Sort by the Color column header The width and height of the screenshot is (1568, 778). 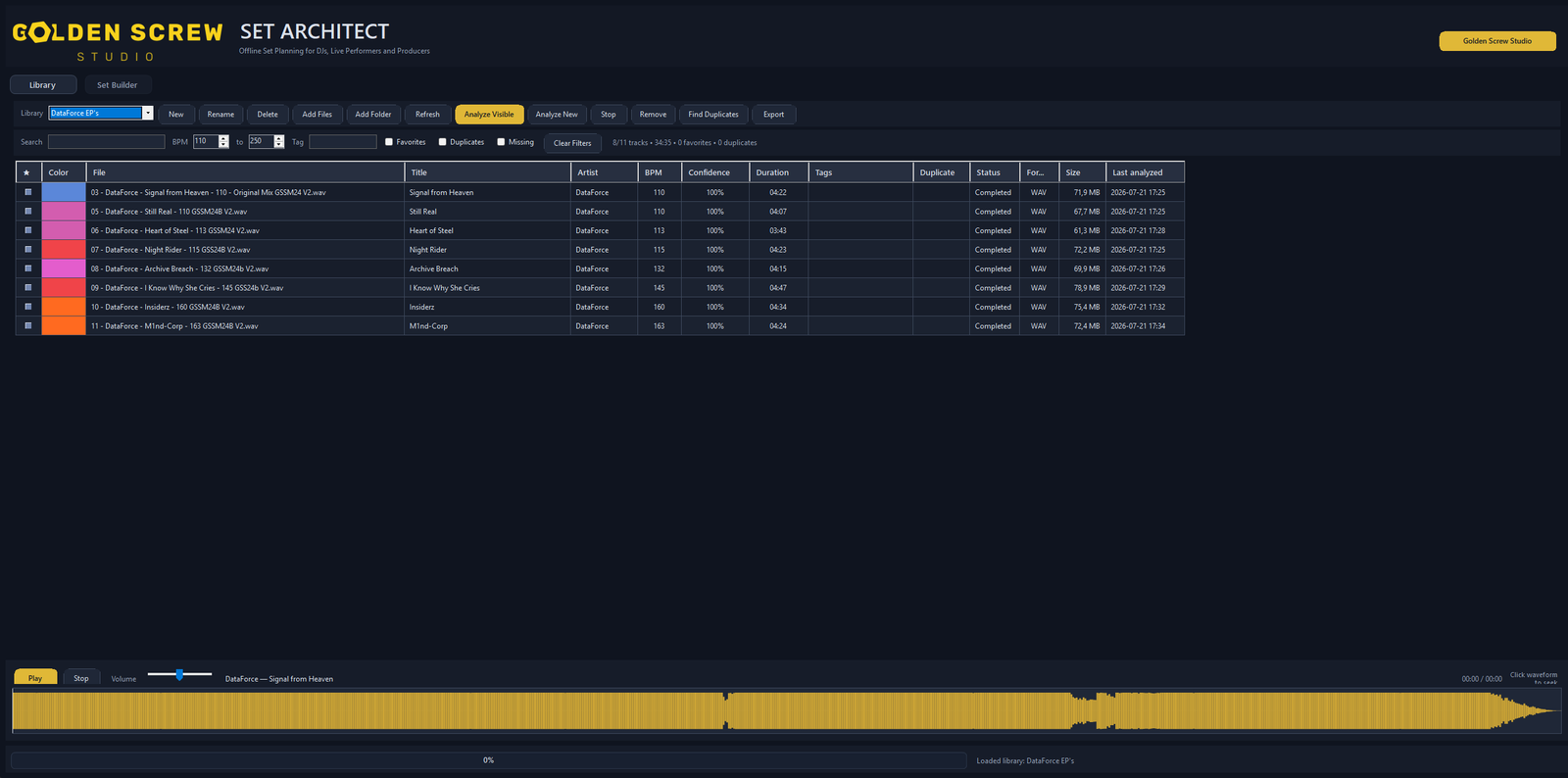[64, 172]
